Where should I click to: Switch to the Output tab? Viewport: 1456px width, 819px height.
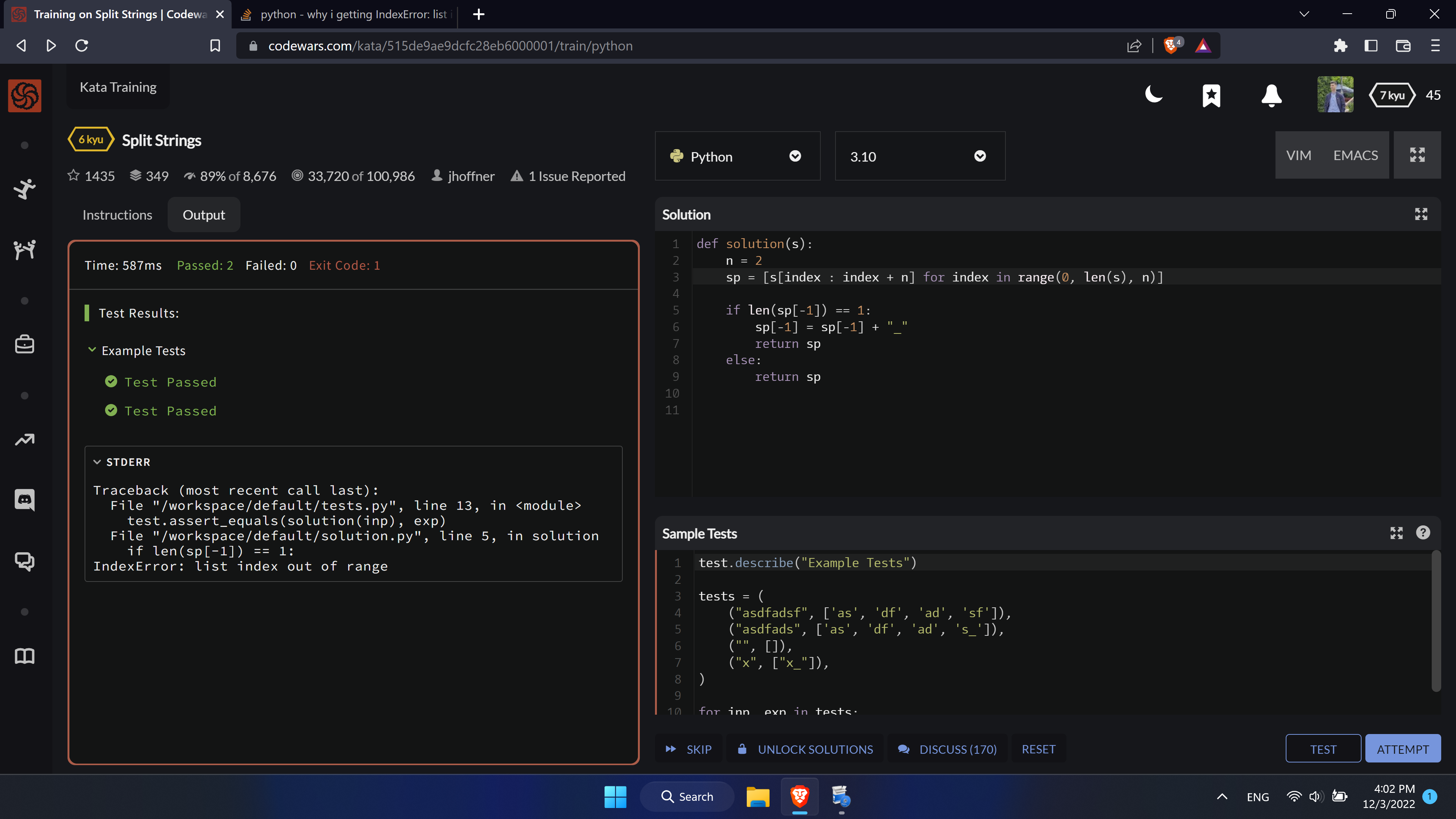coord(204,215)
